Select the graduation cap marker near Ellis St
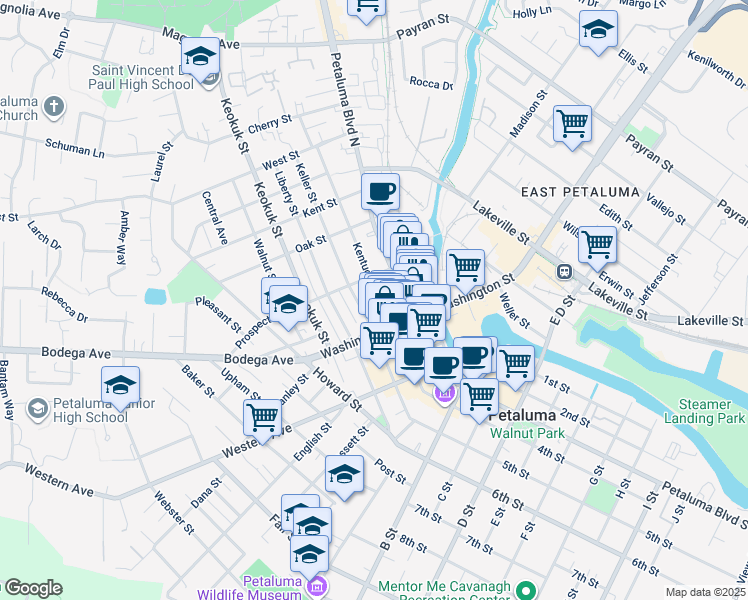The image size is (748, 600). click(x=598, y=29)
